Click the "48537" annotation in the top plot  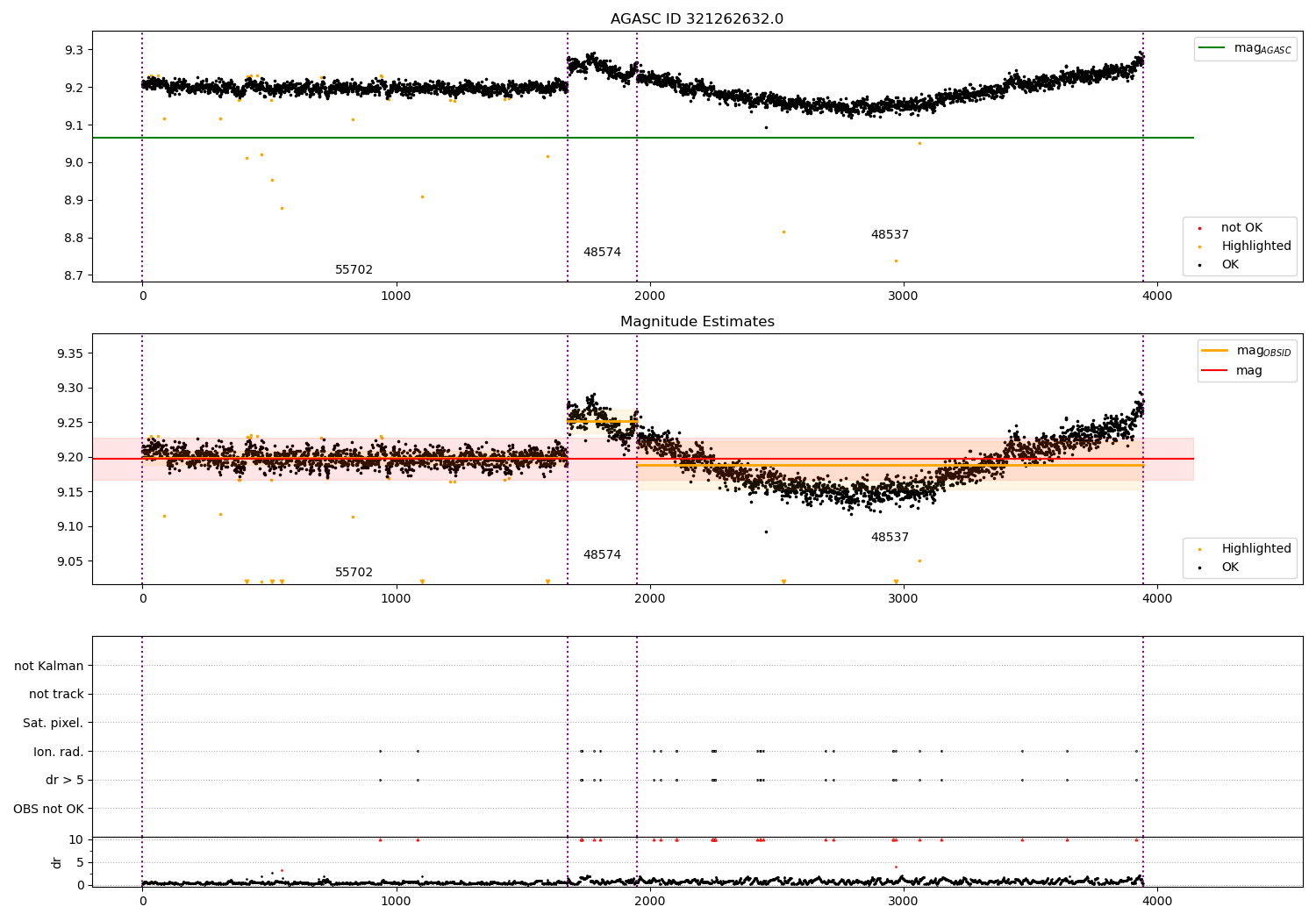coord(890,235)
